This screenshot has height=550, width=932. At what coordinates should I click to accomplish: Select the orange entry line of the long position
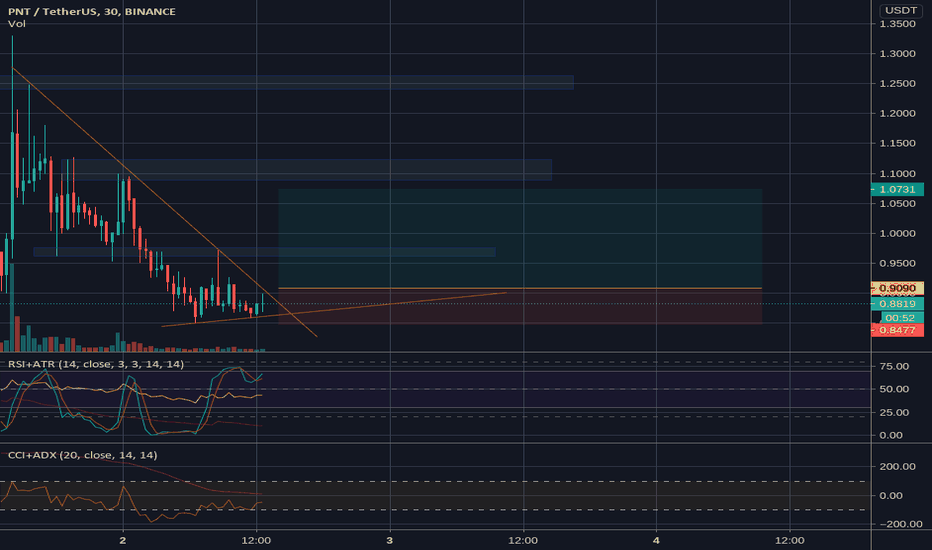coord(520,288)
